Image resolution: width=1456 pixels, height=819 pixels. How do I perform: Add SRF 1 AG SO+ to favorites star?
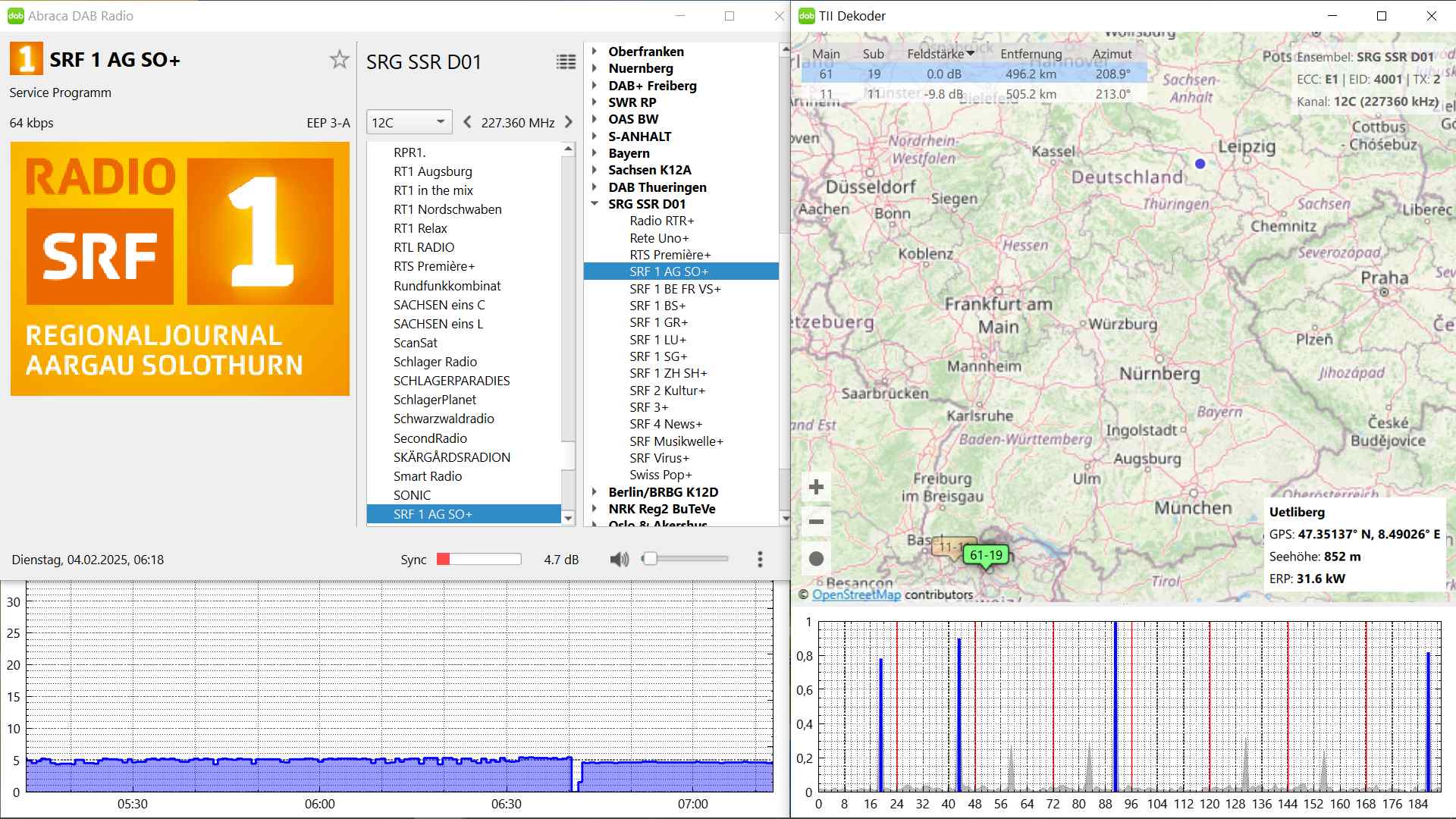coord(339,60)
